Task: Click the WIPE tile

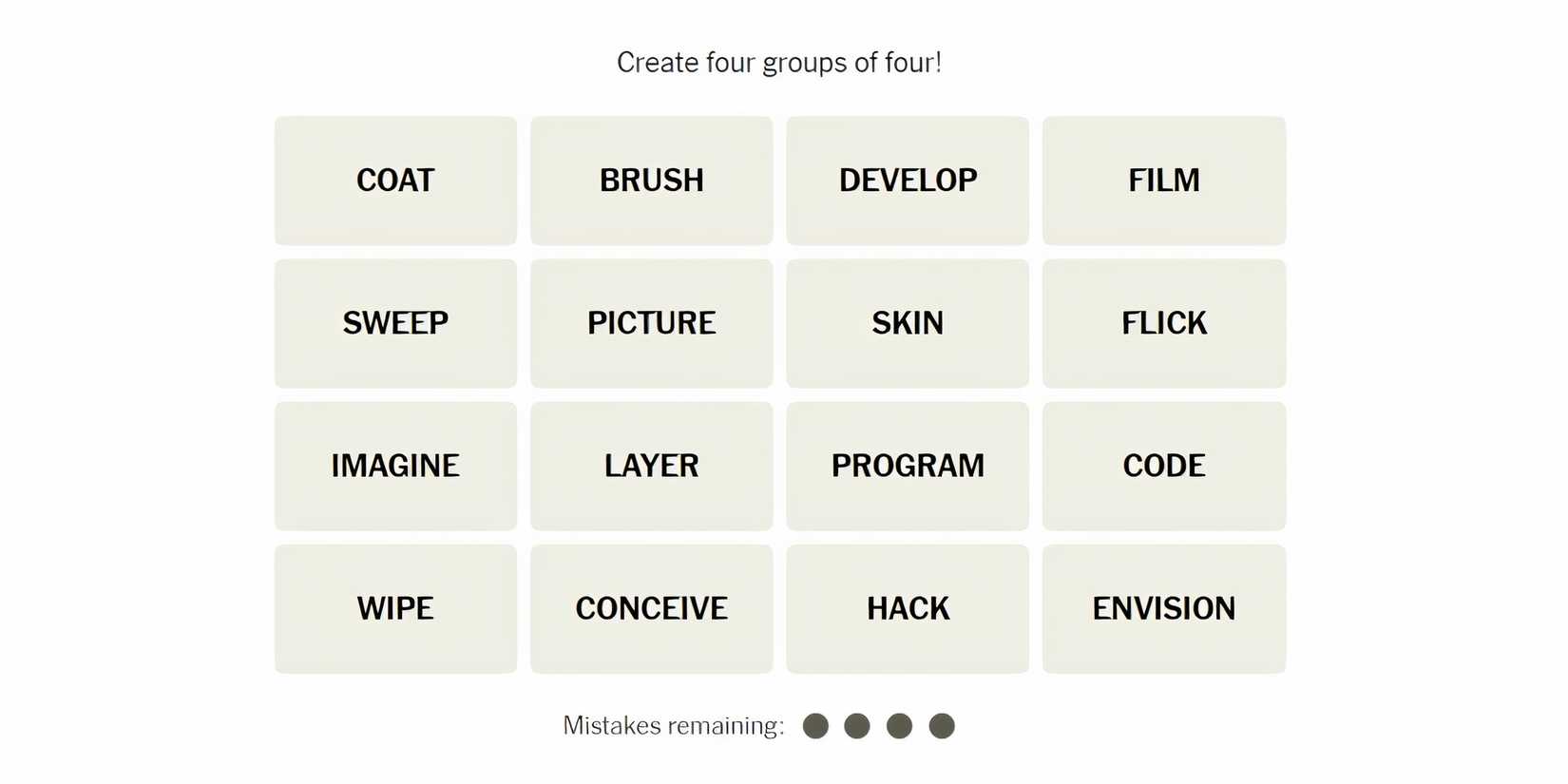Action: coord(395,608)
